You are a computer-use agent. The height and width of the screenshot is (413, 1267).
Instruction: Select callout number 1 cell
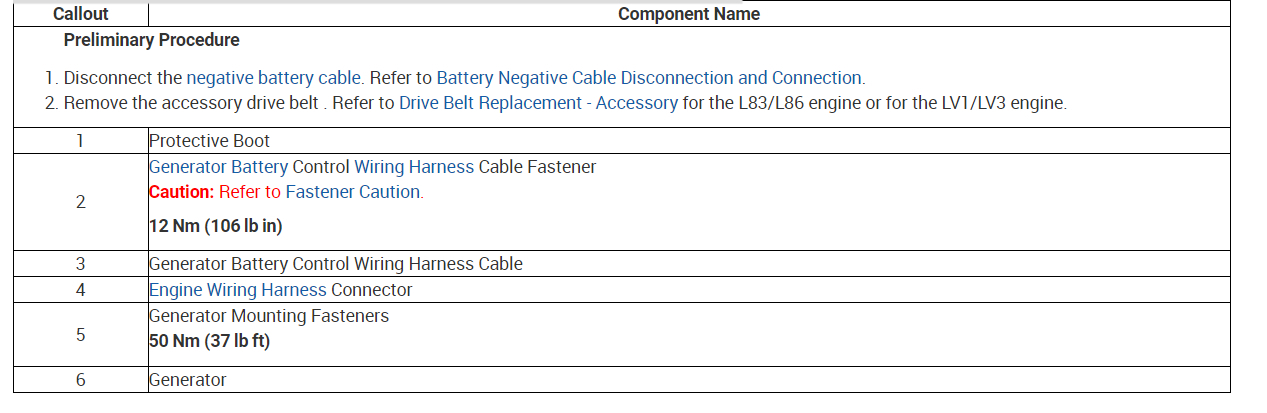[80, 141]
